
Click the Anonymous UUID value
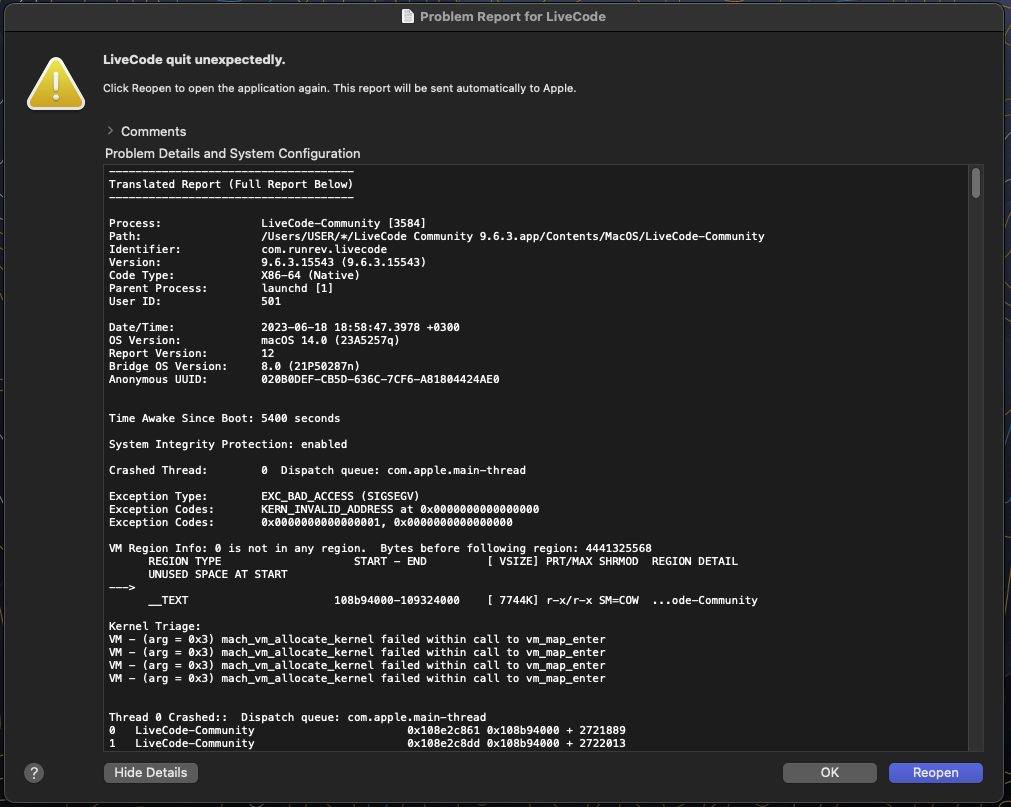[379, 379]
